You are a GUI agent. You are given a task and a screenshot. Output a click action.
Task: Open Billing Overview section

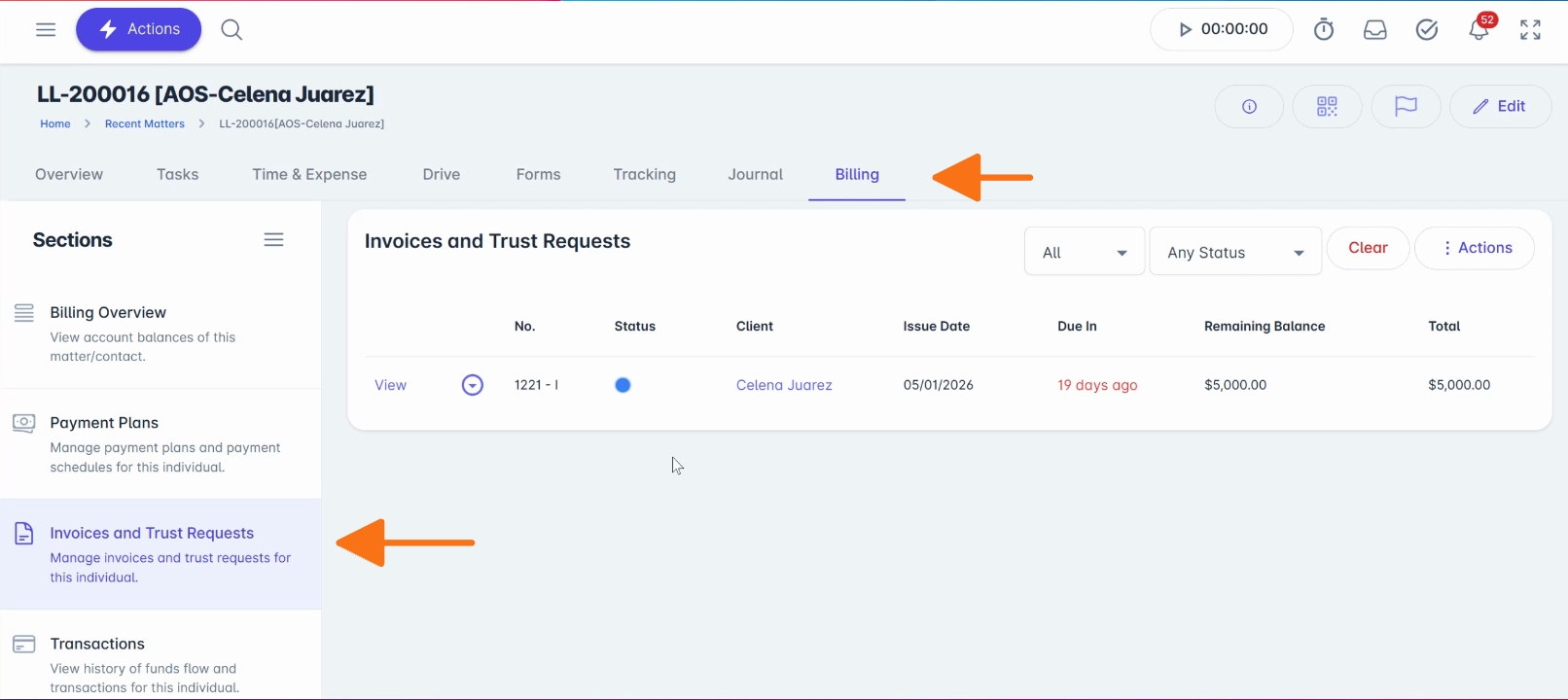[x=160, y=333]
